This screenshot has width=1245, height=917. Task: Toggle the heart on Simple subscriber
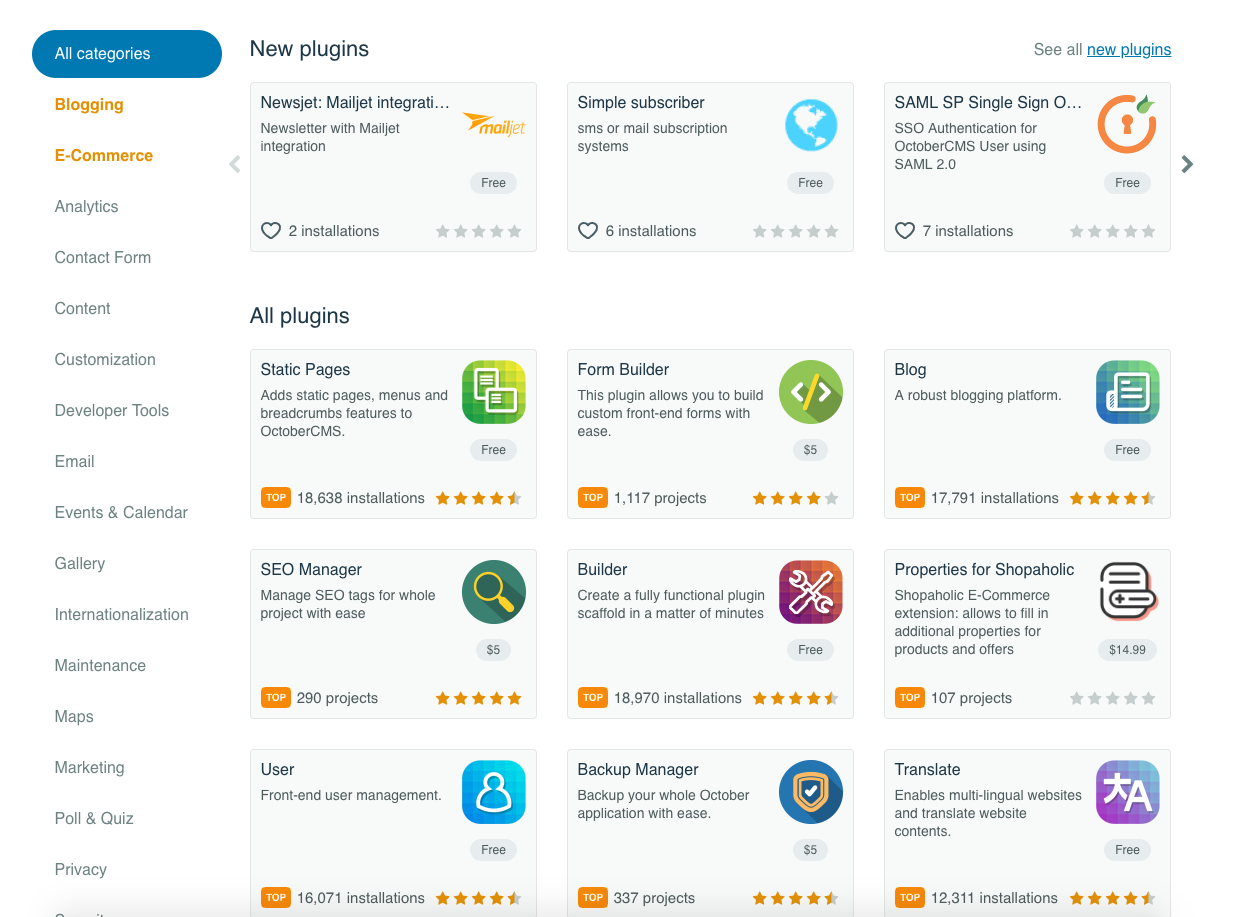587,231
